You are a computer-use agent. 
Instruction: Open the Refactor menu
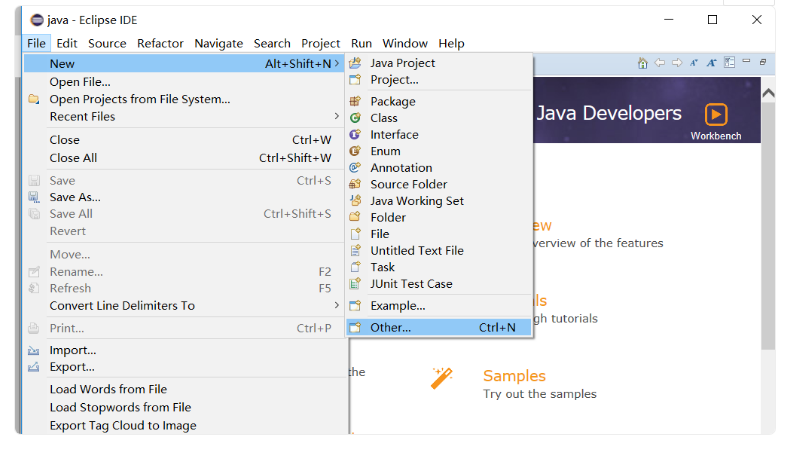coord(160,43)
